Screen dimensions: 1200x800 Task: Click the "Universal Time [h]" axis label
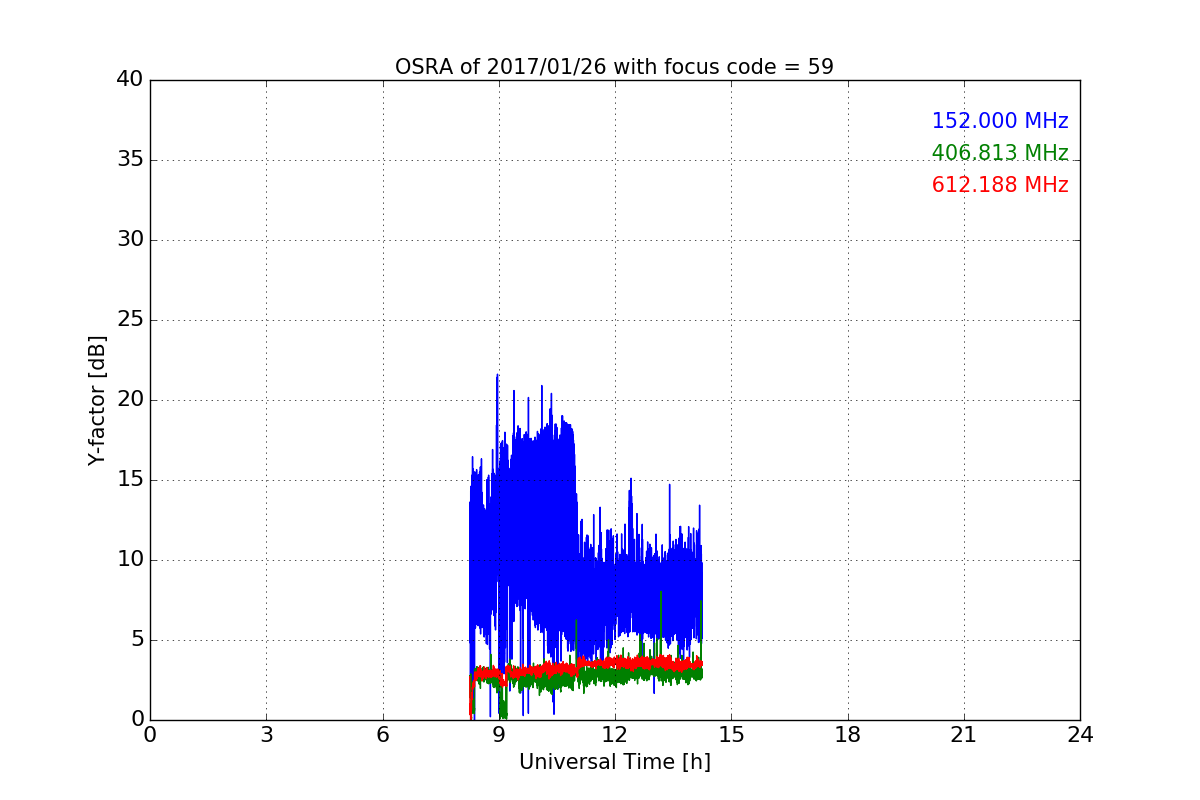(614, 762)
